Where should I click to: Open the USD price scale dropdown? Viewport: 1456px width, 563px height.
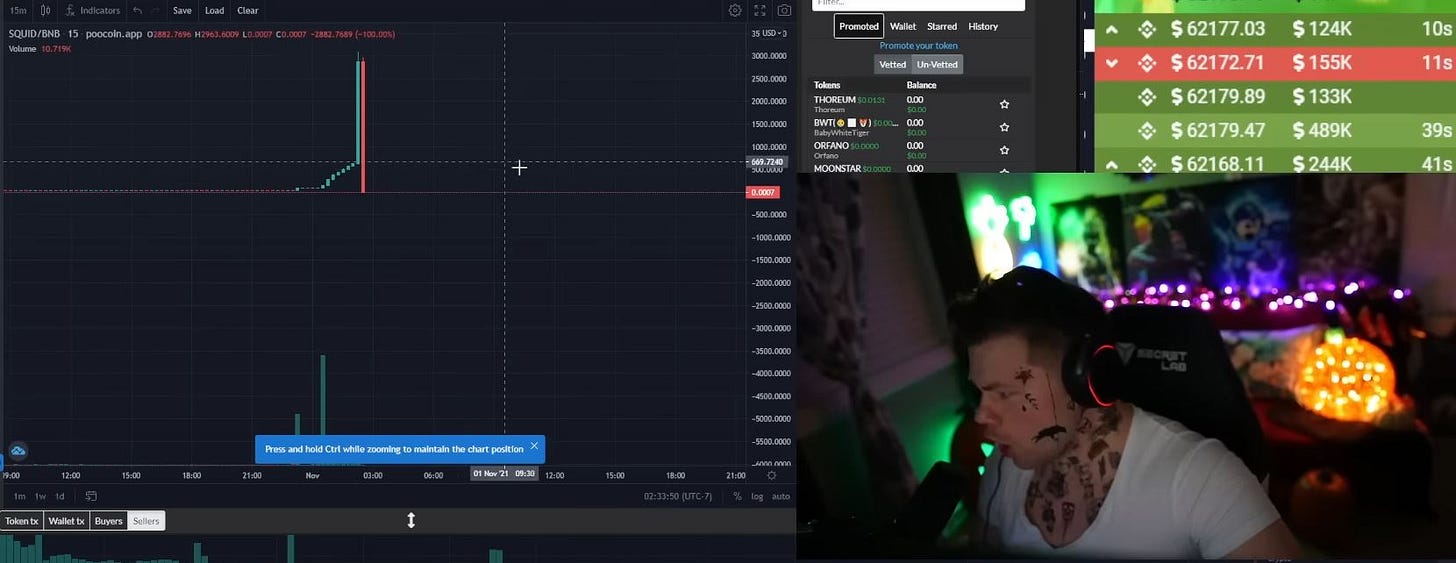point(770,33)
